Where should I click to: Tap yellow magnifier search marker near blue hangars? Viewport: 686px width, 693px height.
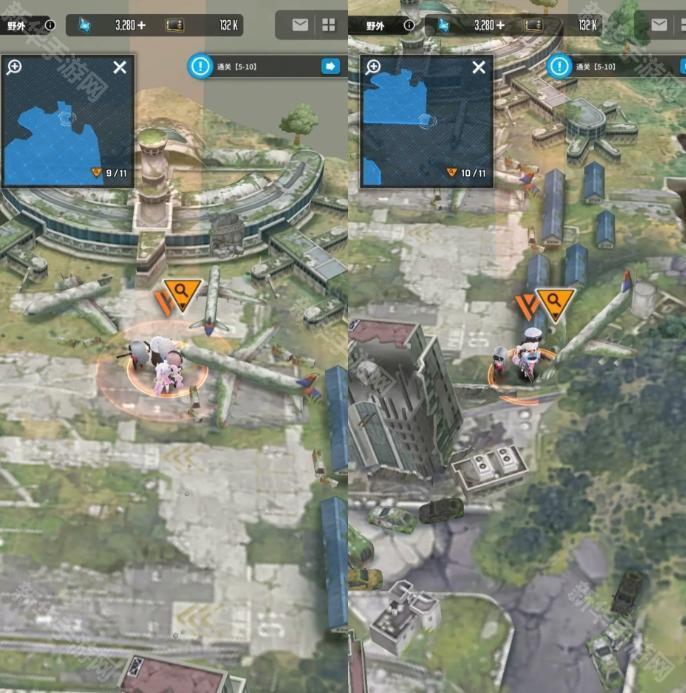[555, 305]
